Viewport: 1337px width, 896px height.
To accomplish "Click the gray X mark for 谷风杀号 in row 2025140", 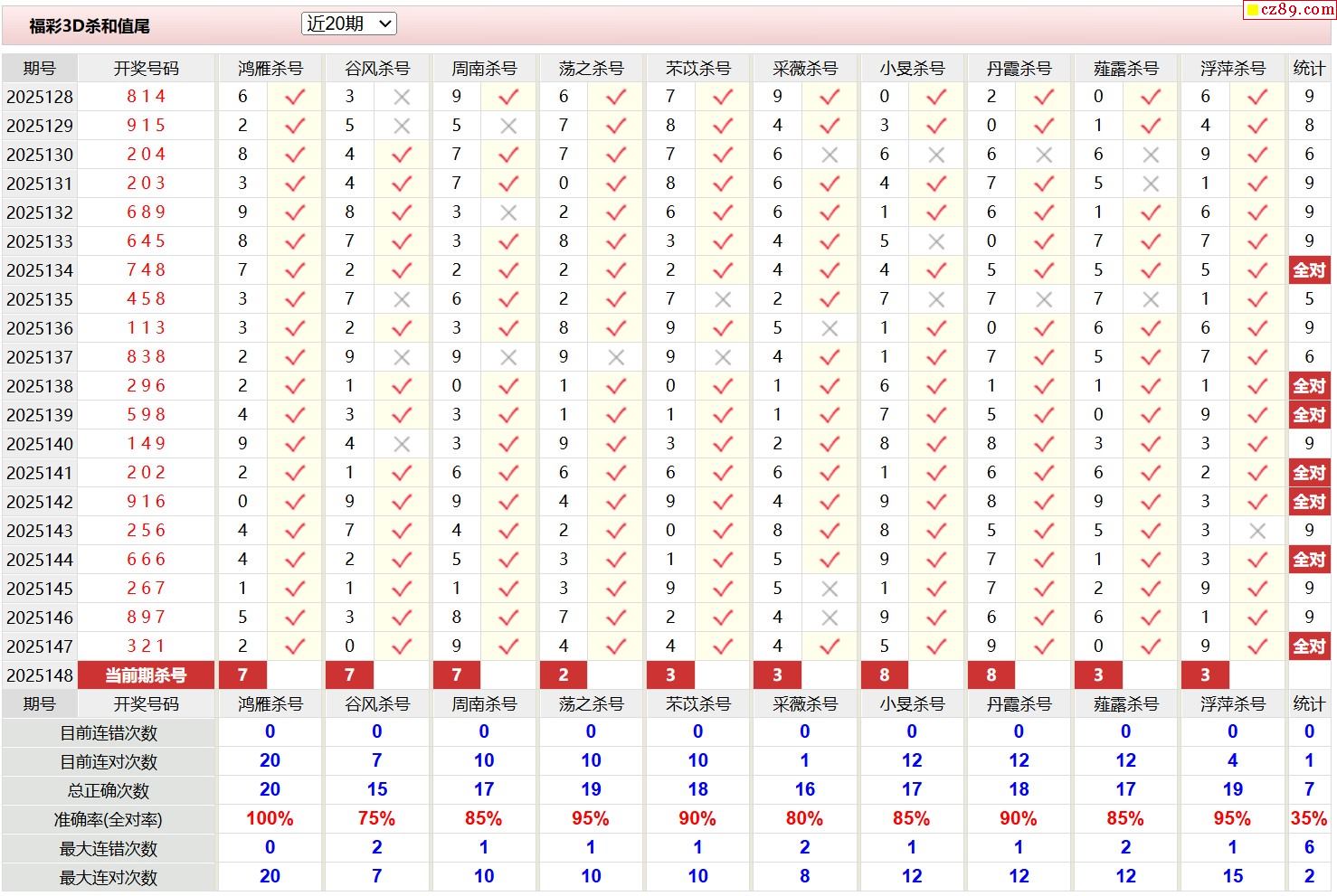I will [x=402, y=444].
